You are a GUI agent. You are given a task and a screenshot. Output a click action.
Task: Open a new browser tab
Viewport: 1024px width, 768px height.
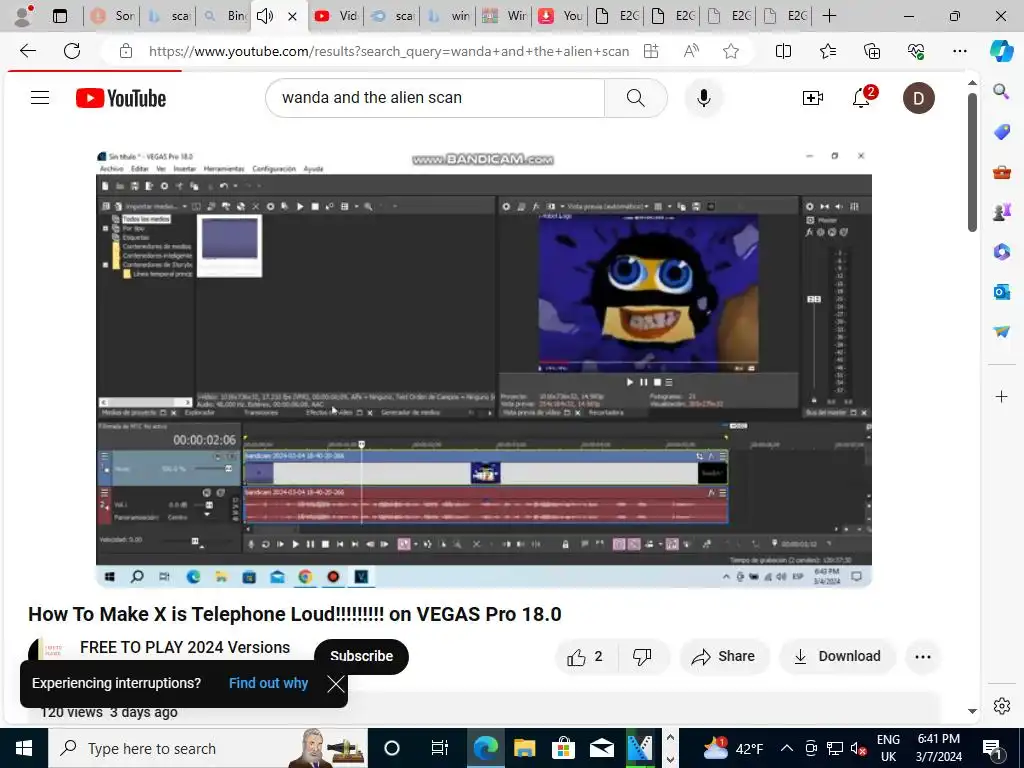(x=829, y=16)
